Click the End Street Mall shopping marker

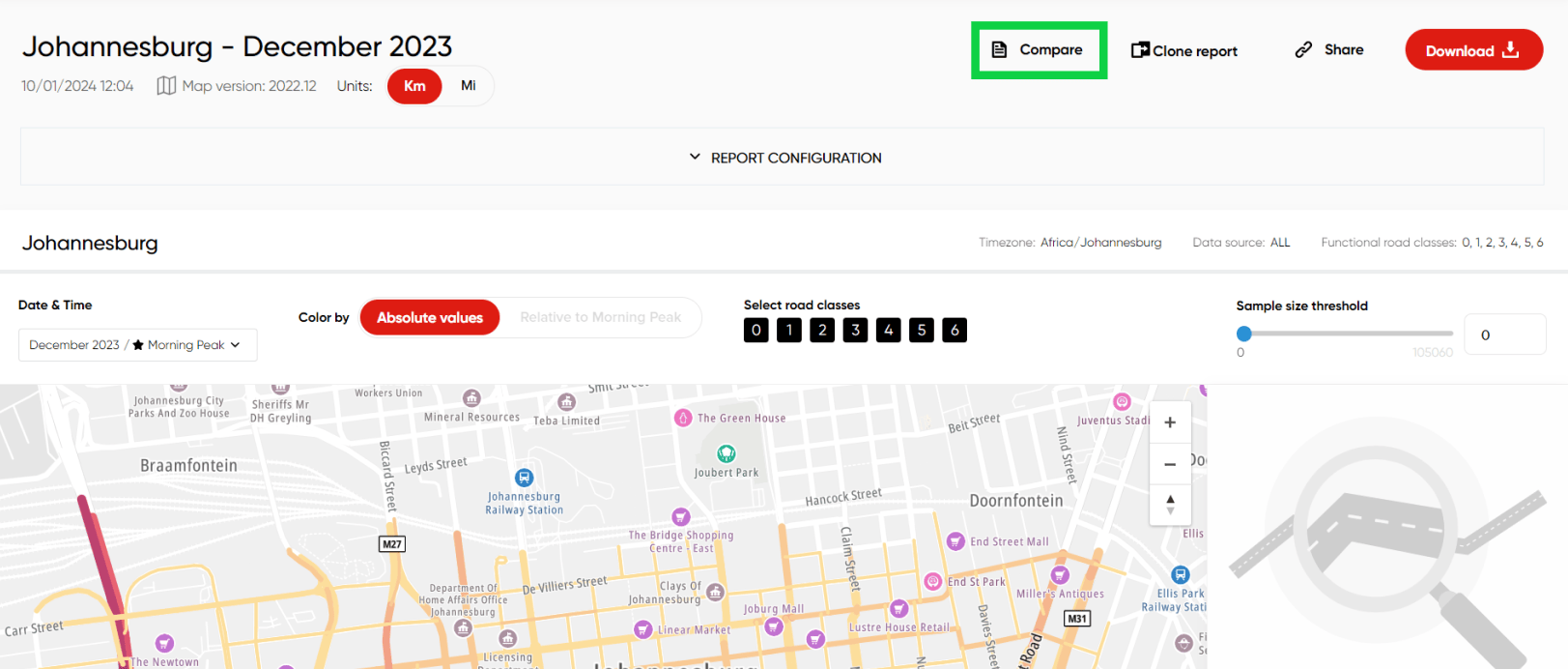pyautogui.click(x=955, y=541)
